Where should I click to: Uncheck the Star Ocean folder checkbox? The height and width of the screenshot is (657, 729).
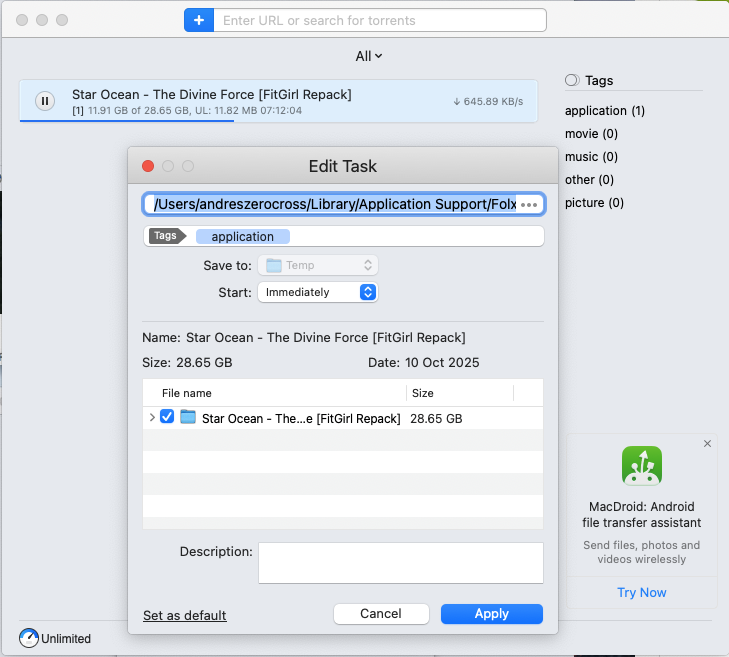[x=167, y=417]
